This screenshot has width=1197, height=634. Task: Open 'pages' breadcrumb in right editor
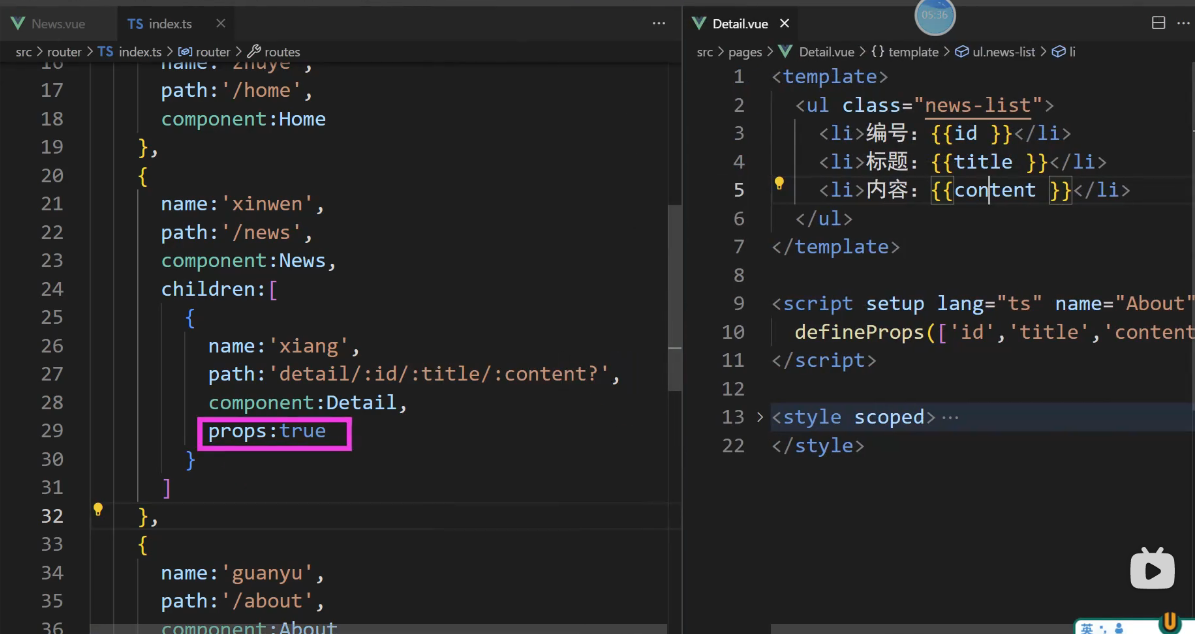[745, 52]
